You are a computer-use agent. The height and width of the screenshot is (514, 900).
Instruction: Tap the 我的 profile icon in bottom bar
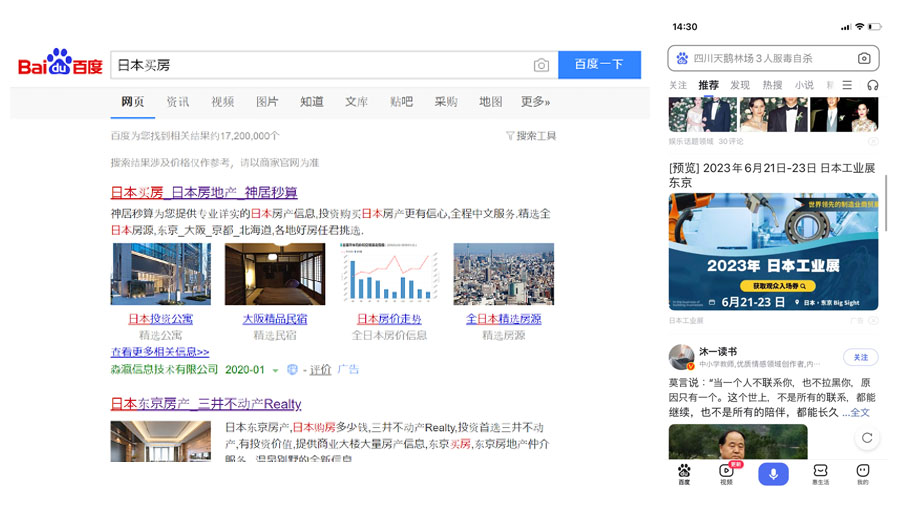862,473
